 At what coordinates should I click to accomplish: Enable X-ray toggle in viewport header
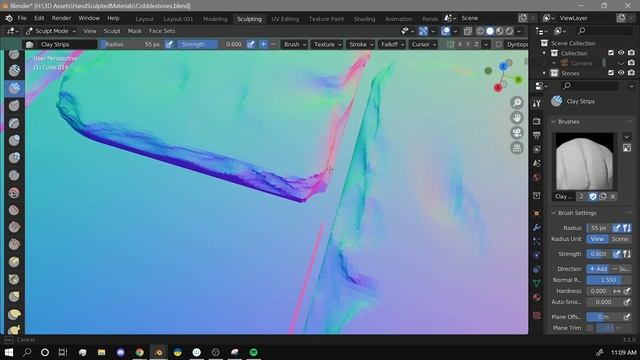(468, 31)
